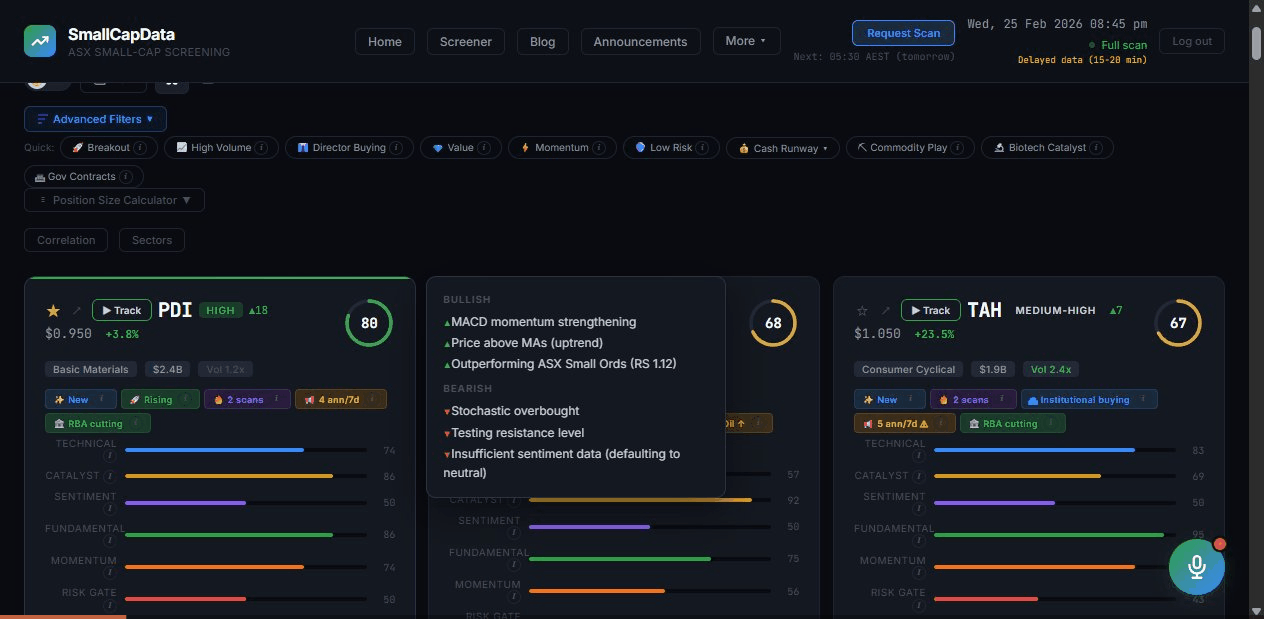Open the 'RBA cutting' bank badge on PDI

(97, 423)
